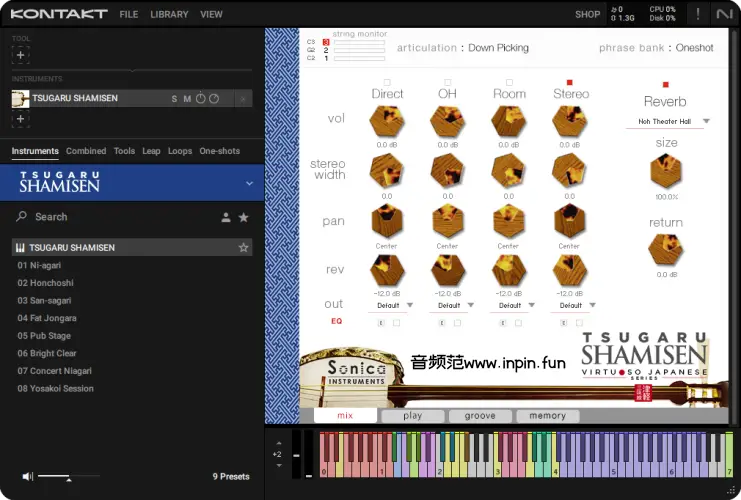Image resolution: width=741 pixels, height=500 pixels.
Task: Select preset 08 Yosakoi Session
Action: click(x=55, y=388)
